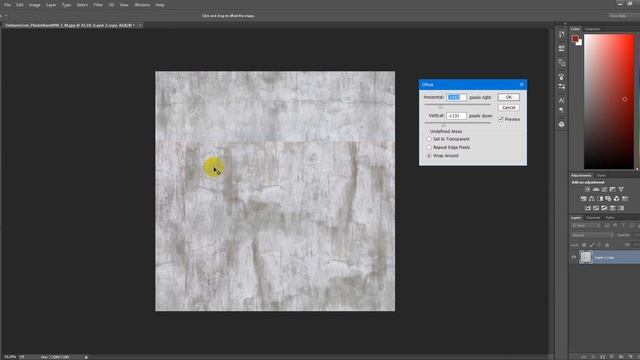Screen dimensions: 640x360
Task: Toggle the Preview checkbox in Offset dialog
Action: point(501,119)
